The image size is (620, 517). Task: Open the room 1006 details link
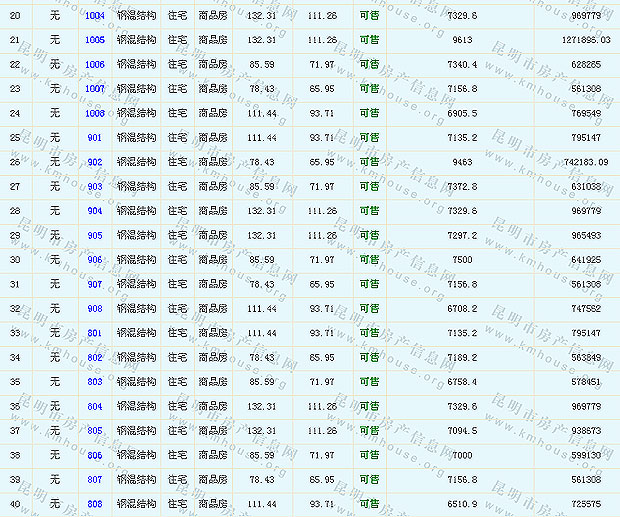95,65
